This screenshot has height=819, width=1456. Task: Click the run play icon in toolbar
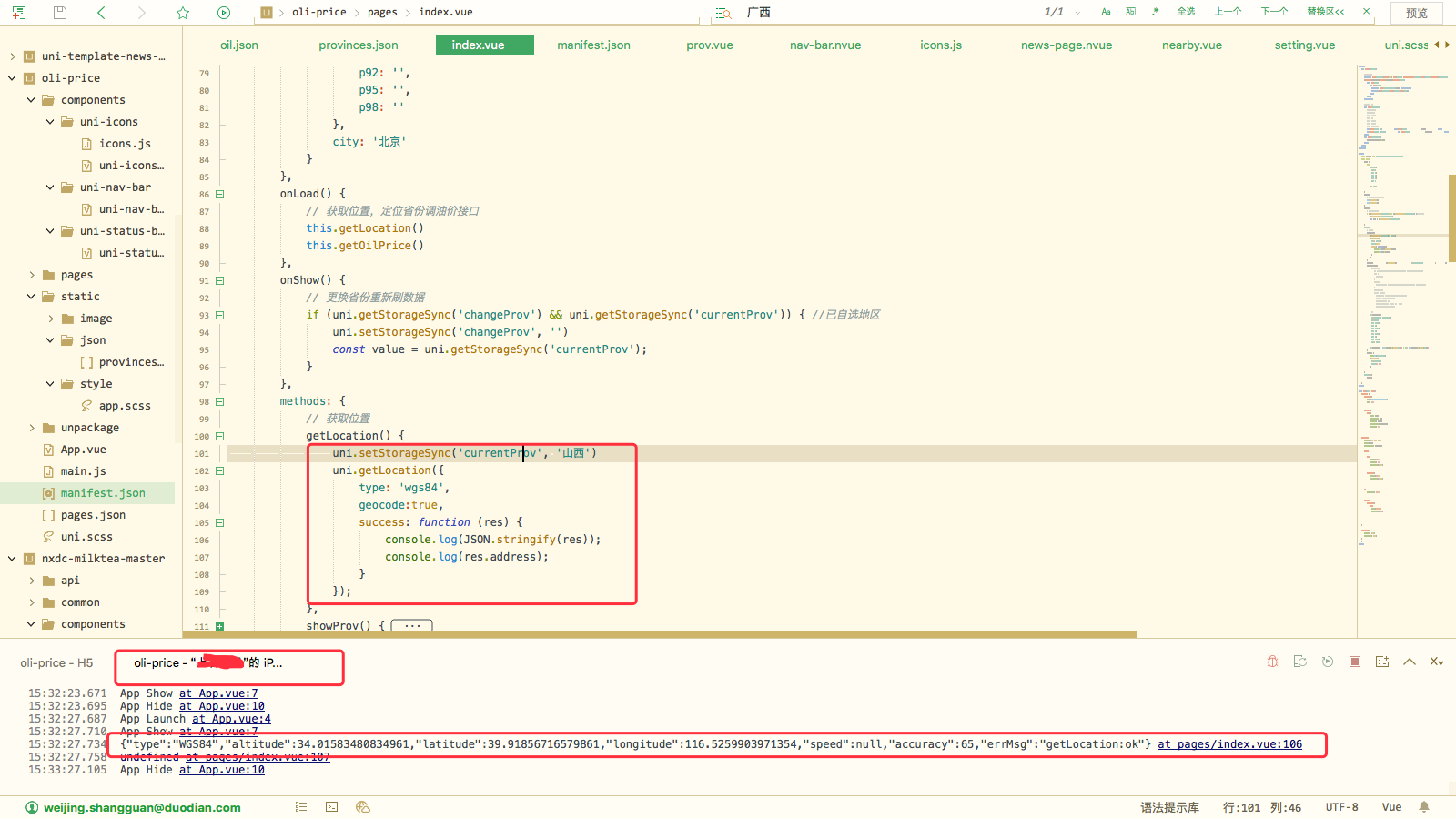pyautogui.click(x=224, y=12)
